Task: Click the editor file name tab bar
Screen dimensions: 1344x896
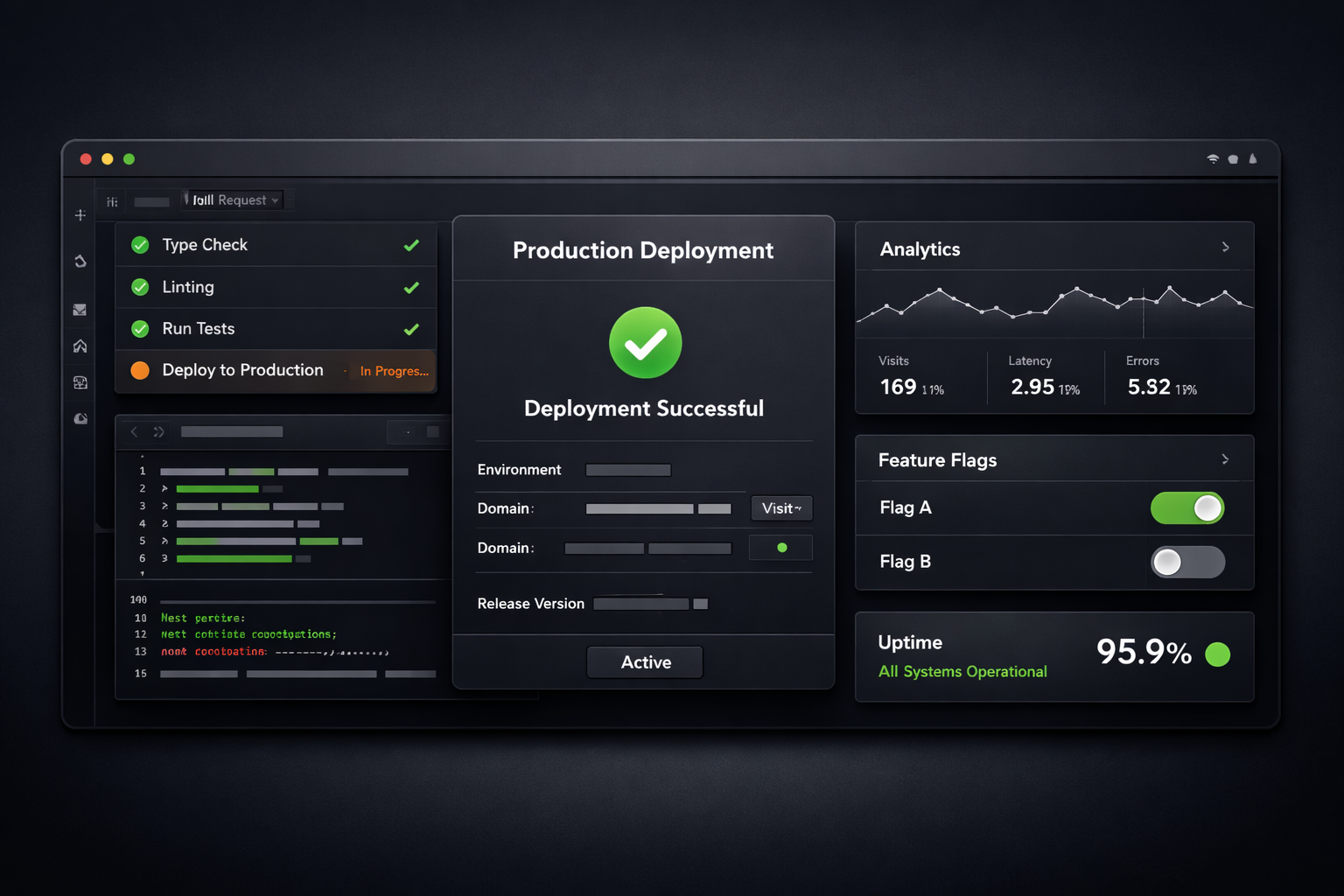Action: pyautogui.click(x=232, y=431)
